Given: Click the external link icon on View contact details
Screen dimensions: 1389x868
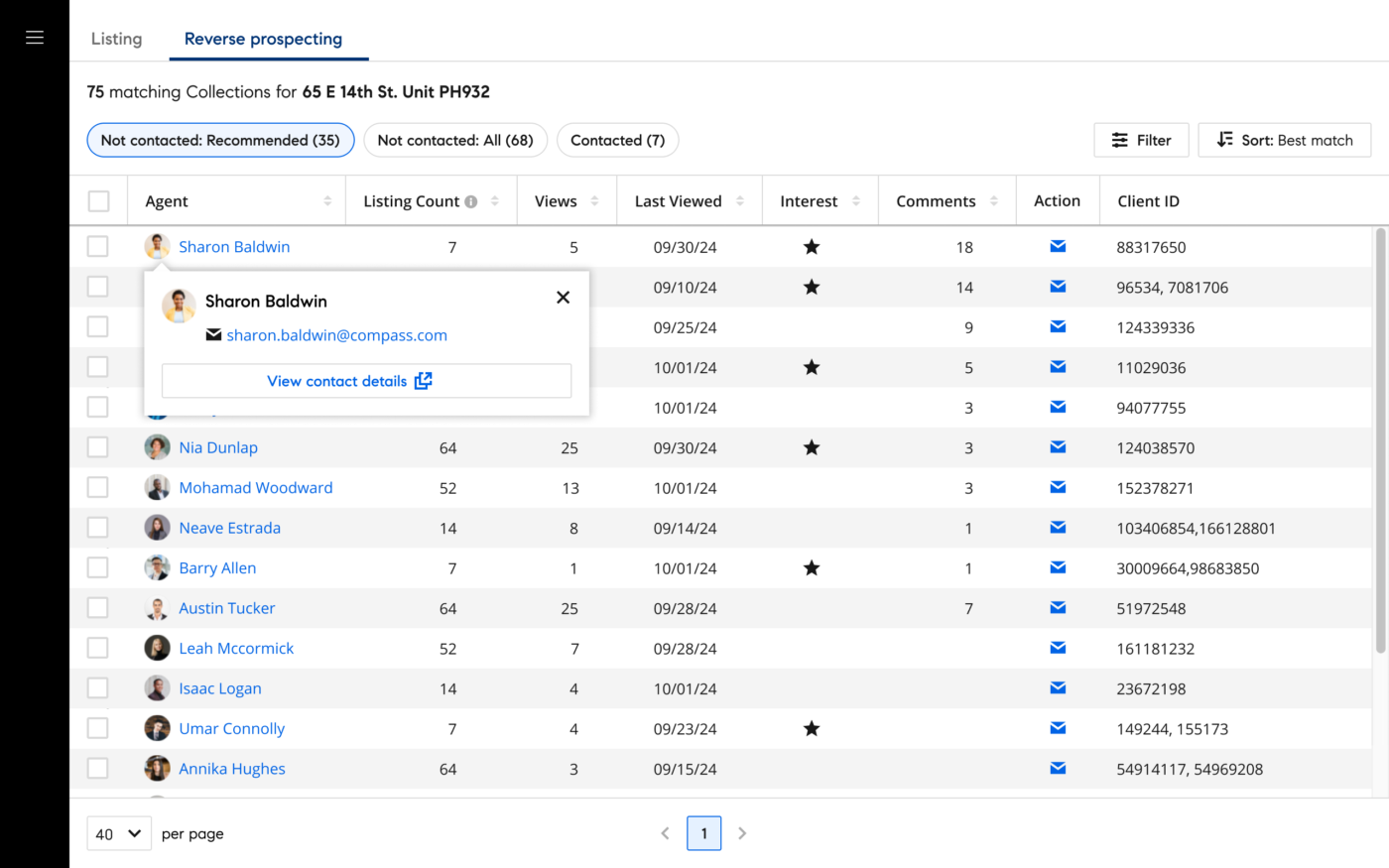Looking at the screenshot, I should pos(424,380).
